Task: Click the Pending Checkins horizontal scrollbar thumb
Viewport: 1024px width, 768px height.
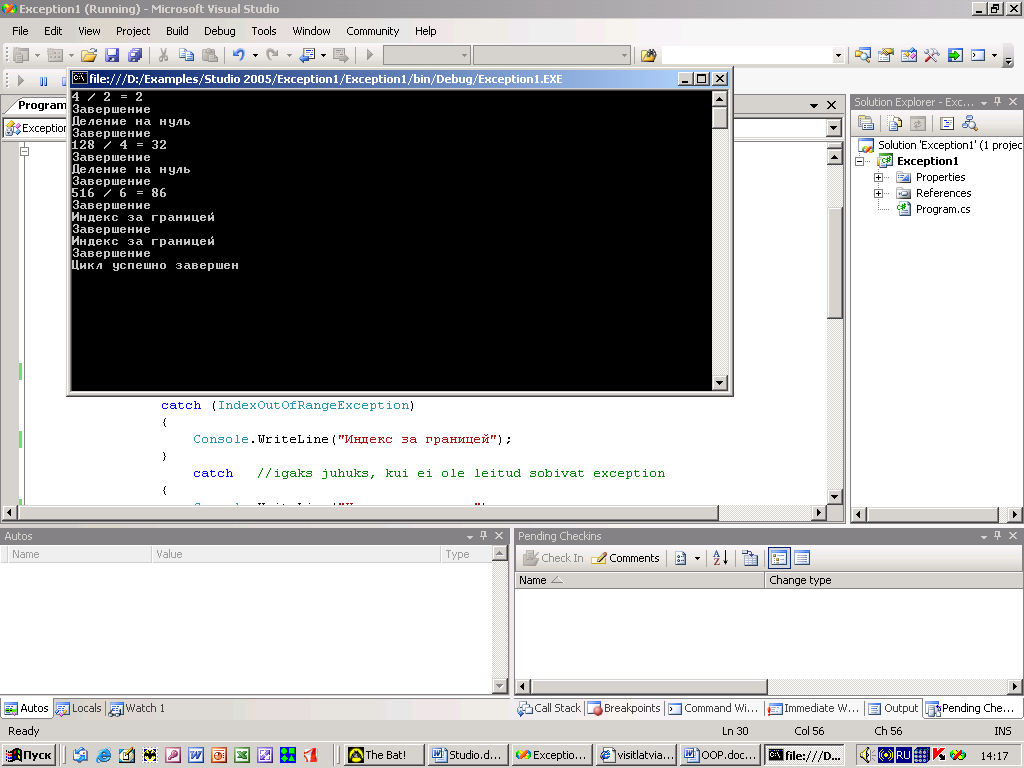Action: (648, 686)
